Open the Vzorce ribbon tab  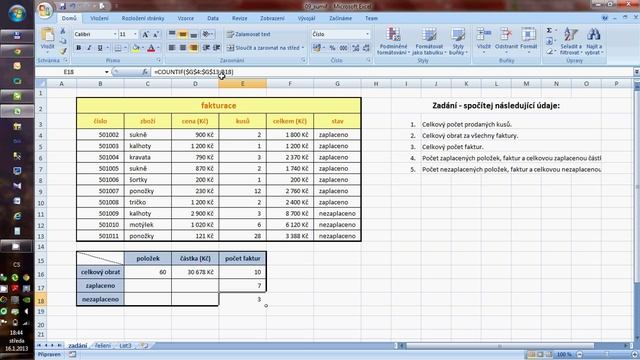(186, 18)
